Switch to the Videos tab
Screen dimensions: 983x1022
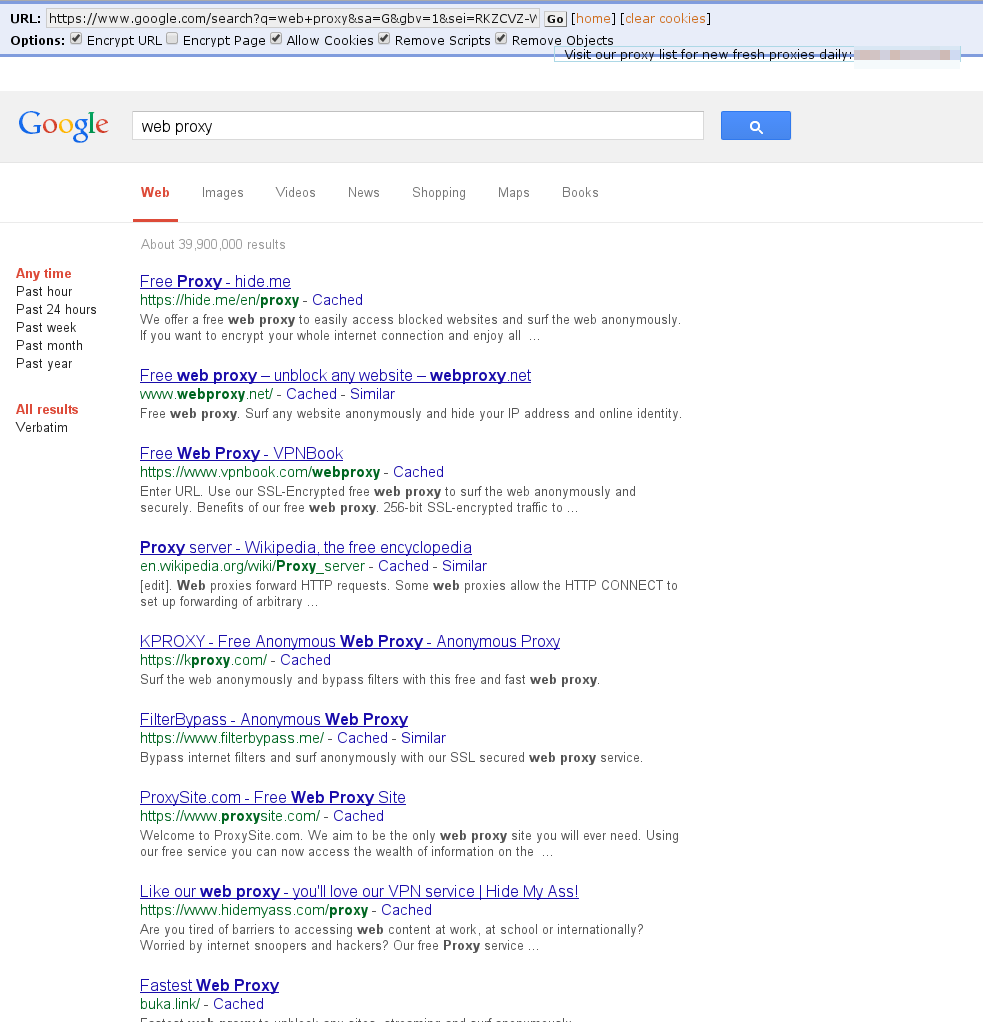pos(295,192)
